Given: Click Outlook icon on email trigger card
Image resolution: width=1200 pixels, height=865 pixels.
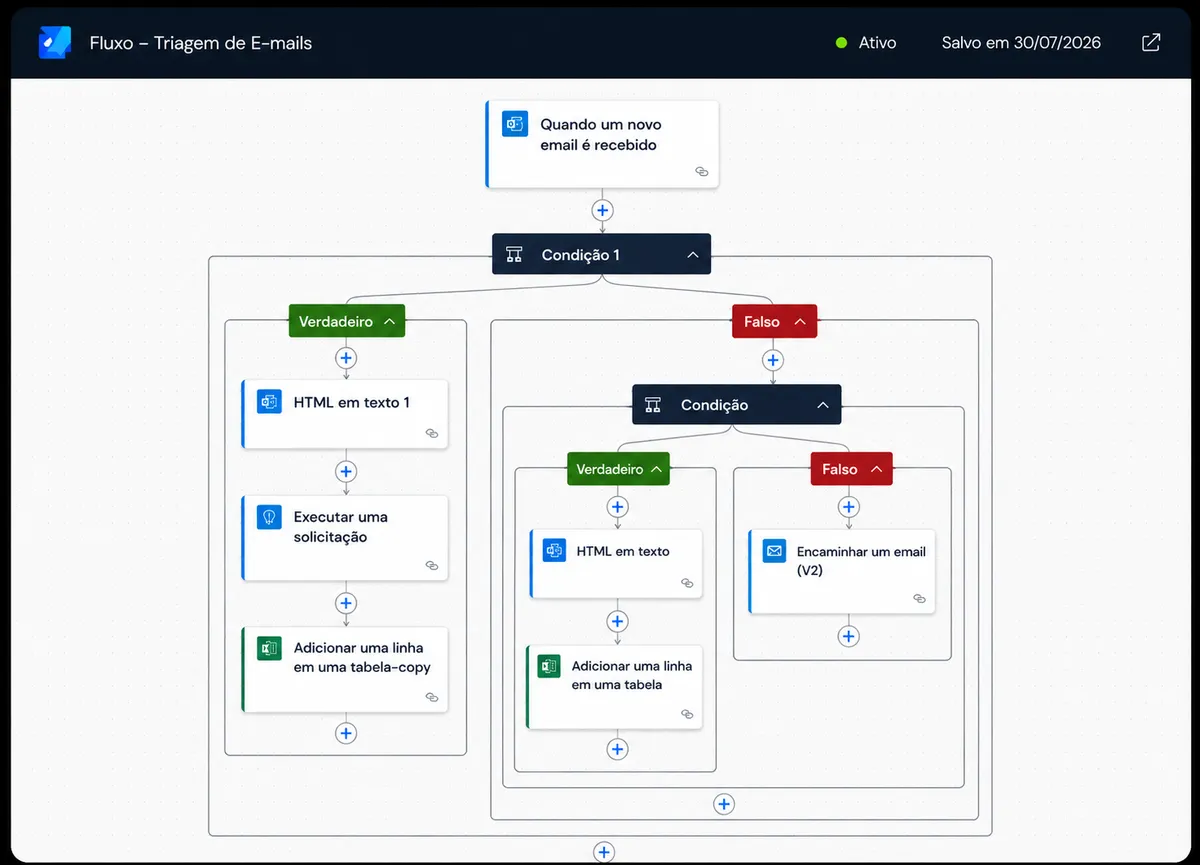Looking at the screenshot, I should tap(515, 124).
